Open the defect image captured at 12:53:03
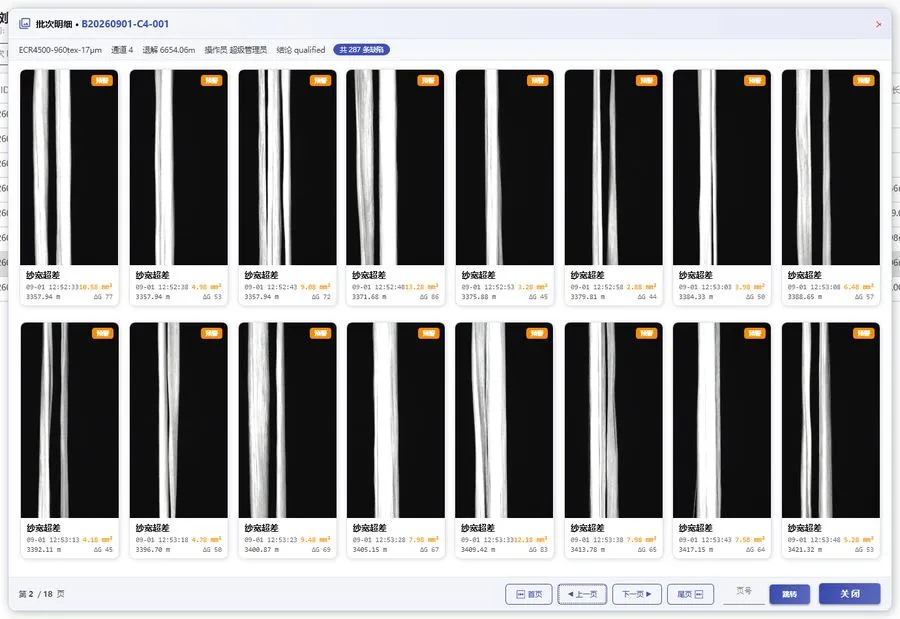The height and width of the screenshot is (619, 900). (722, 167)
